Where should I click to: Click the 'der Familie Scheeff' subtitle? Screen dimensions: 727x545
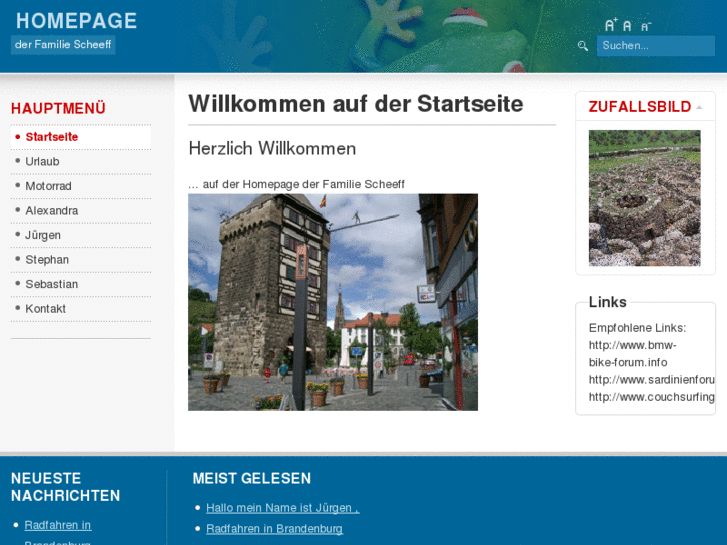(63, 45)
